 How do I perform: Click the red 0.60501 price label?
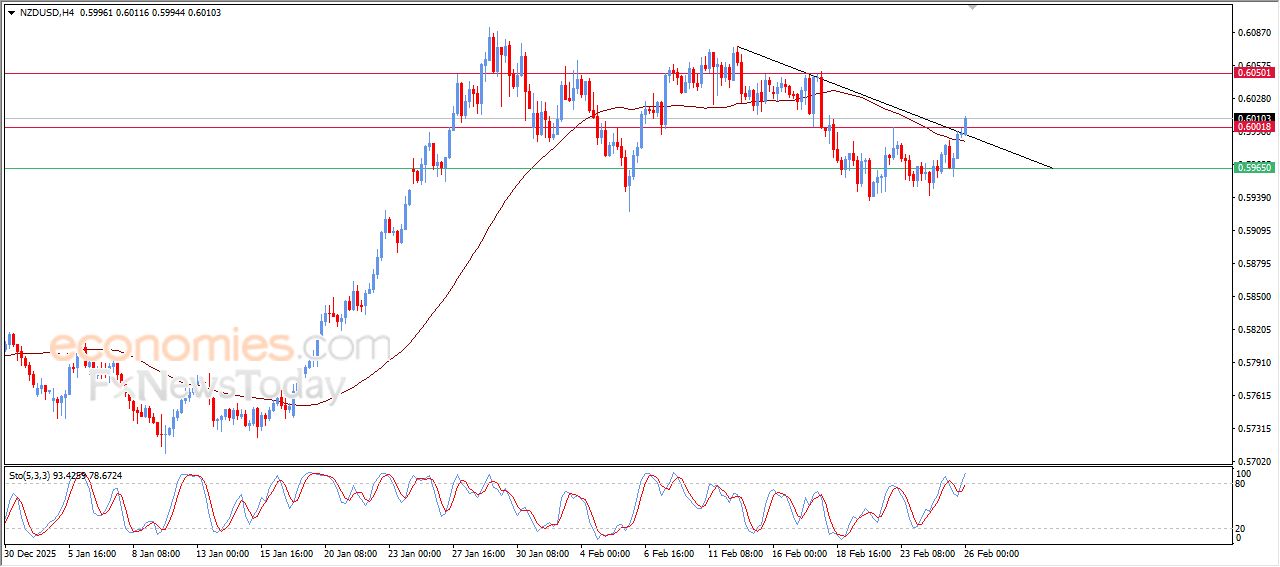(1254, 73)
